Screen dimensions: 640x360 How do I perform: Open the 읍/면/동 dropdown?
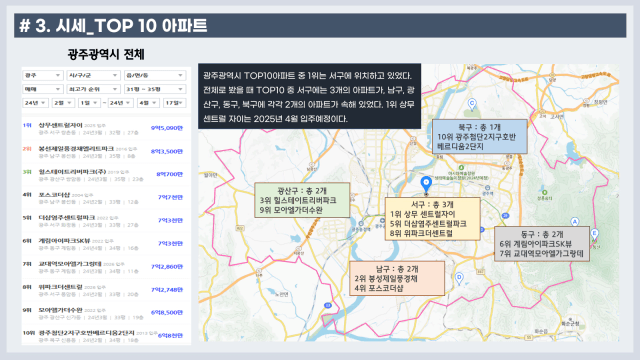click(155, 76)
